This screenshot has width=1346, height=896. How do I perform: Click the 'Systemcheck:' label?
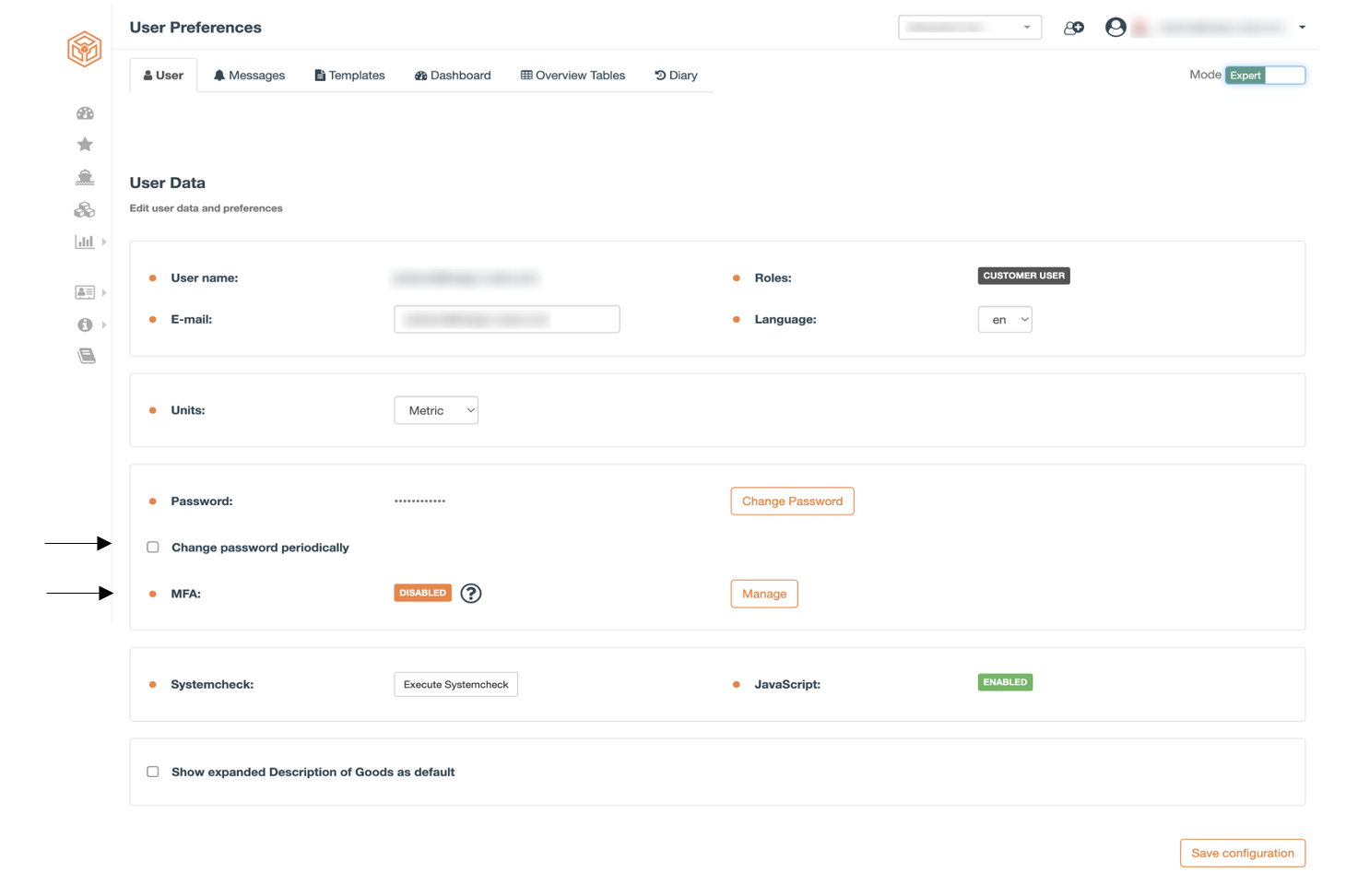pos(212,684)
